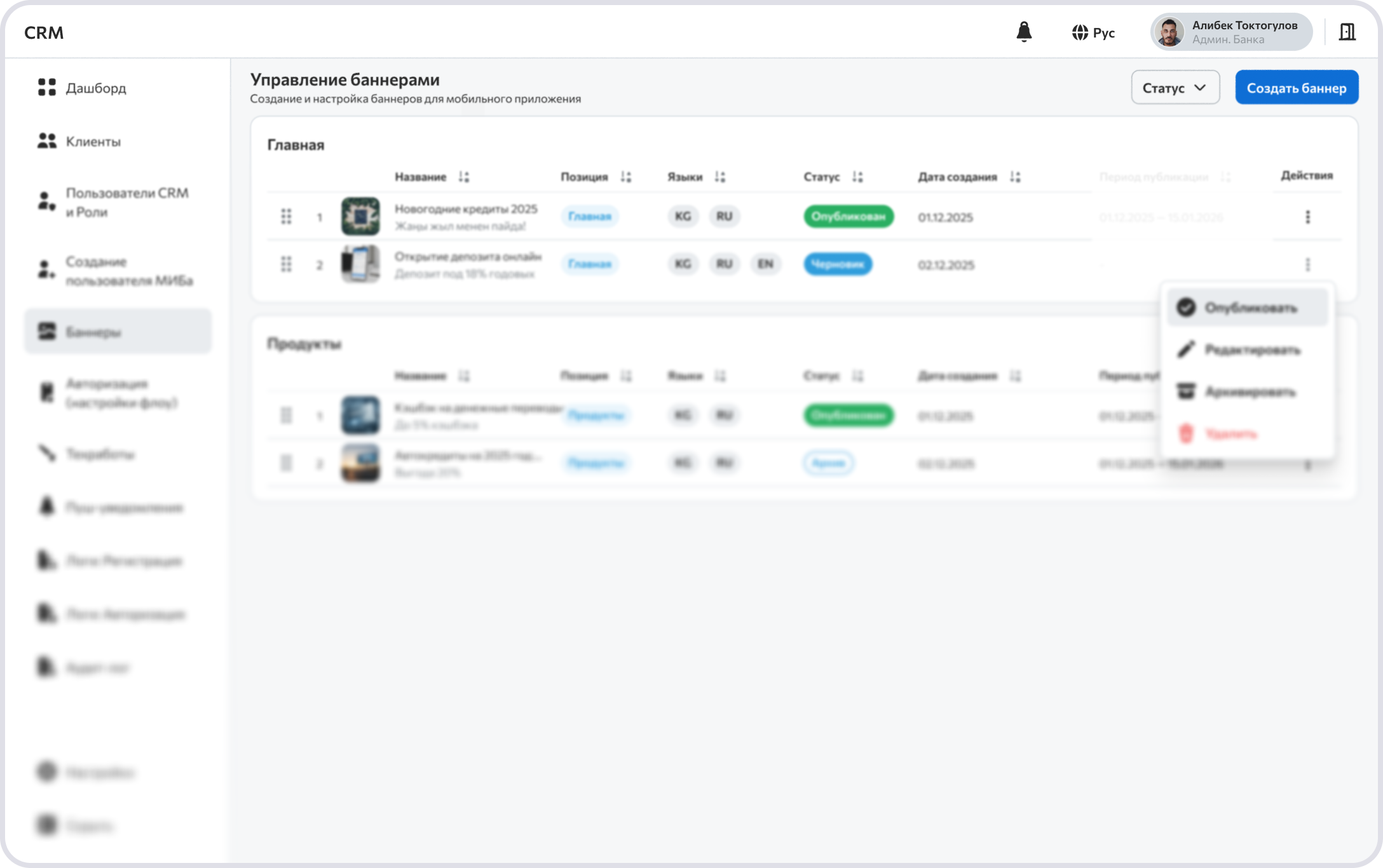The height and width of the screenshot is (868, 1383).
Task: Open the language globe selector Рус
Action: tap(1093, 32)
